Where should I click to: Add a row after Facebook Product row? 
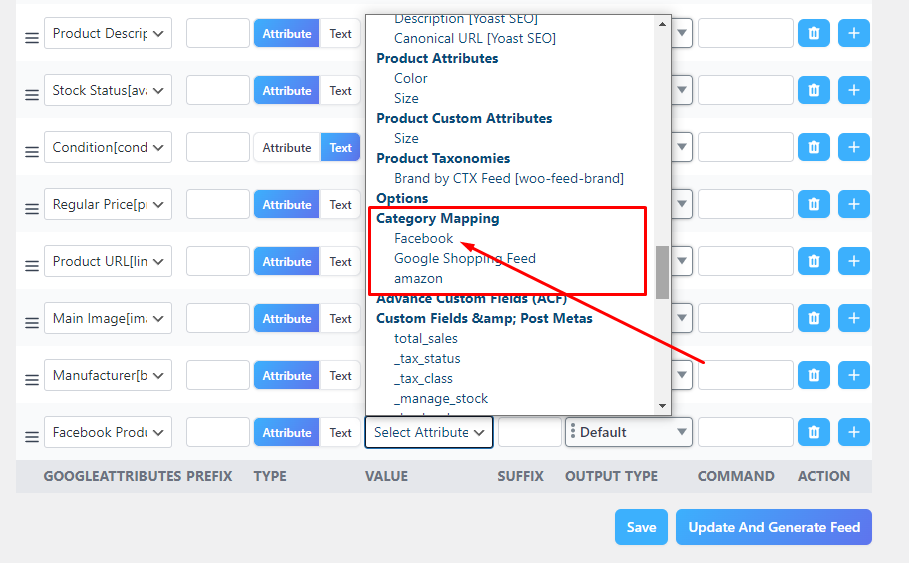pyautogui.click(x=853, y=432)
